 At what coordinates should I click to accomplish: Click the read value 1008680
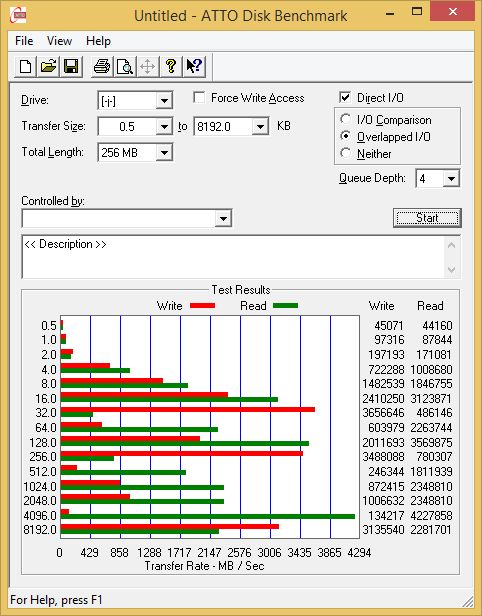click(431, 370)
